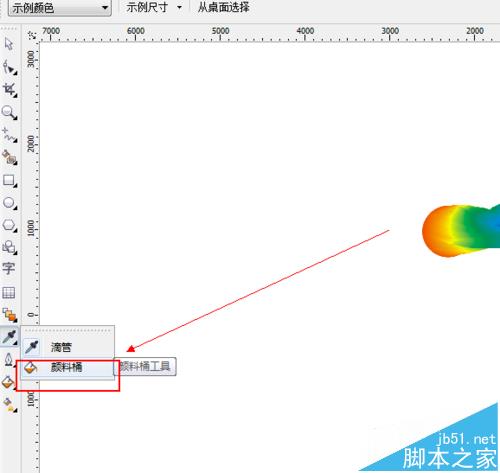Choose 颜料桶 from the flyout menu
Image resolution: width=500 pixels, height=473 pixels.
pos(68,367)
